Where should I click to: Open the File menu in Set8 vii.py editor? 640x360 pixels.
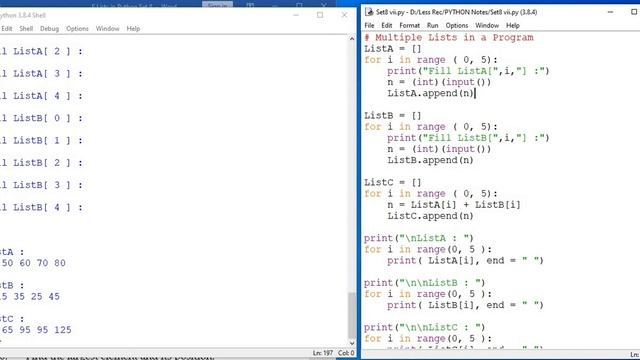click(369, 25)
